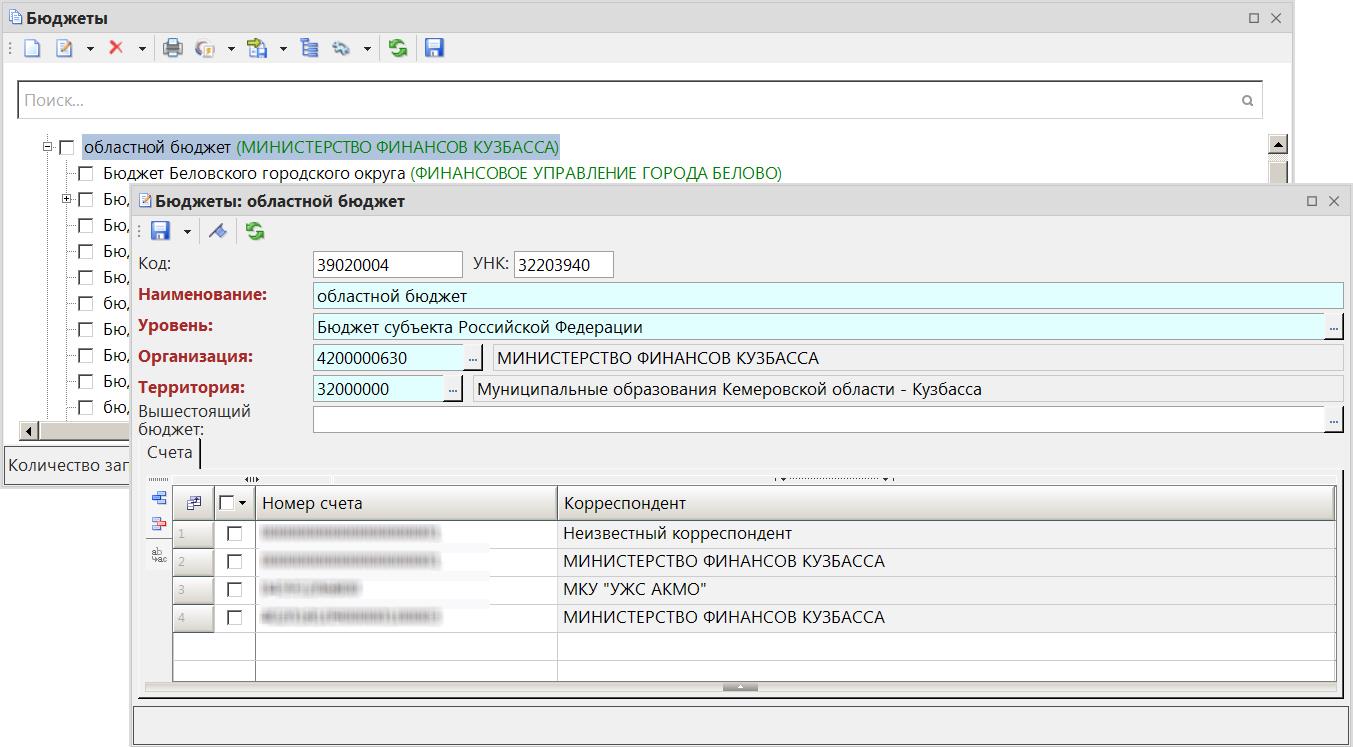Save the областной бюджет form with floppy icon
The image size is (1353, 747).
pyautogui.click(x=160, y=232)
